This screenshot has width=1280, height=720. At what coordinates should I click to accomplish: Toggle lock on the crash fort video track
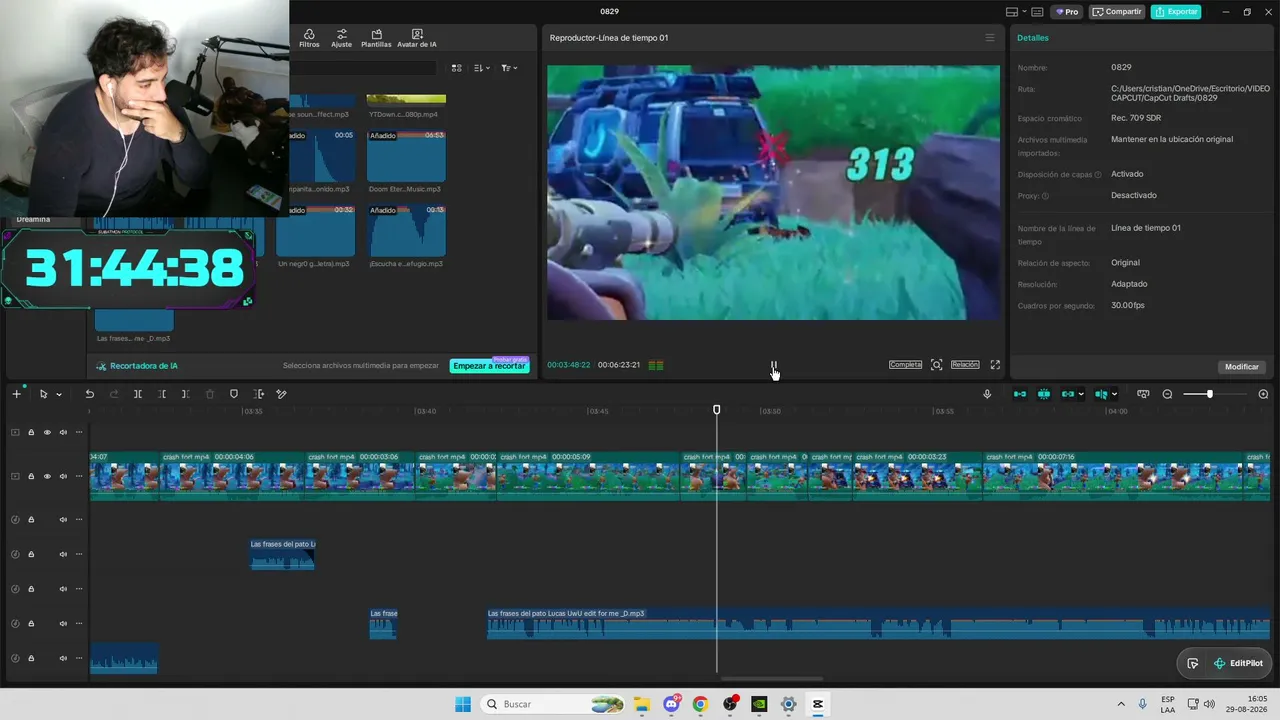tap(31, 476)
